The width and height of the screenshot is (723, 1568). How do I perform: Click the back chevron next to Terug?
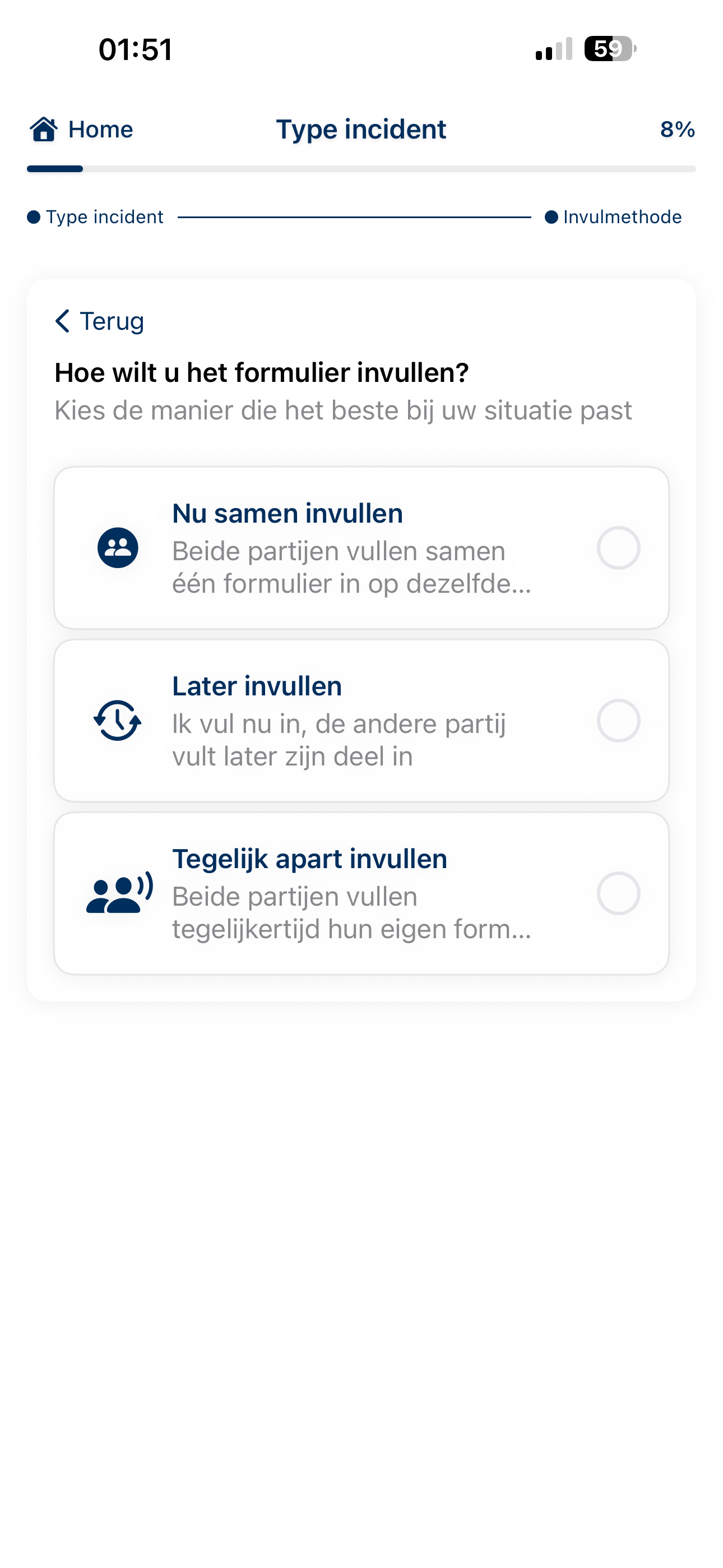[x=63, y=321]
